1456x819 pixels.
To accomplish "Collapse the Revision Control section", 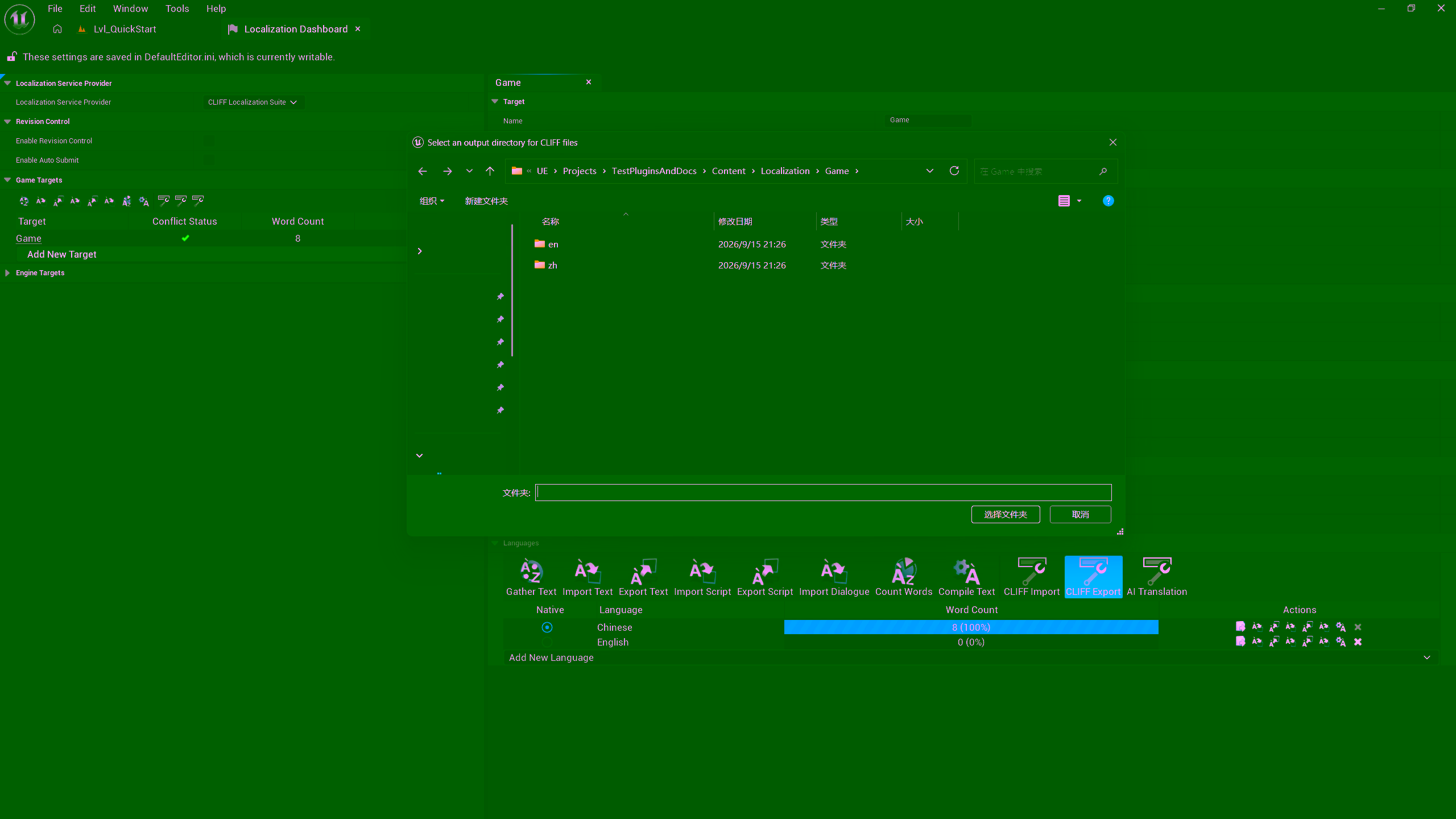I will [x=7, y=122].
